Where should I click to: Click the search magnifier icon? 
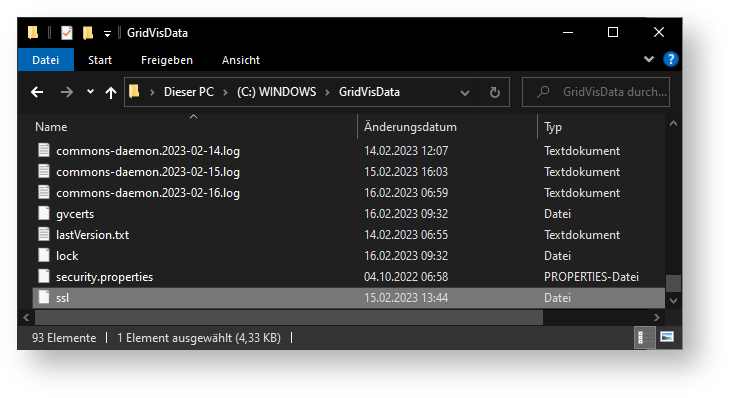(x=543, y=92)
